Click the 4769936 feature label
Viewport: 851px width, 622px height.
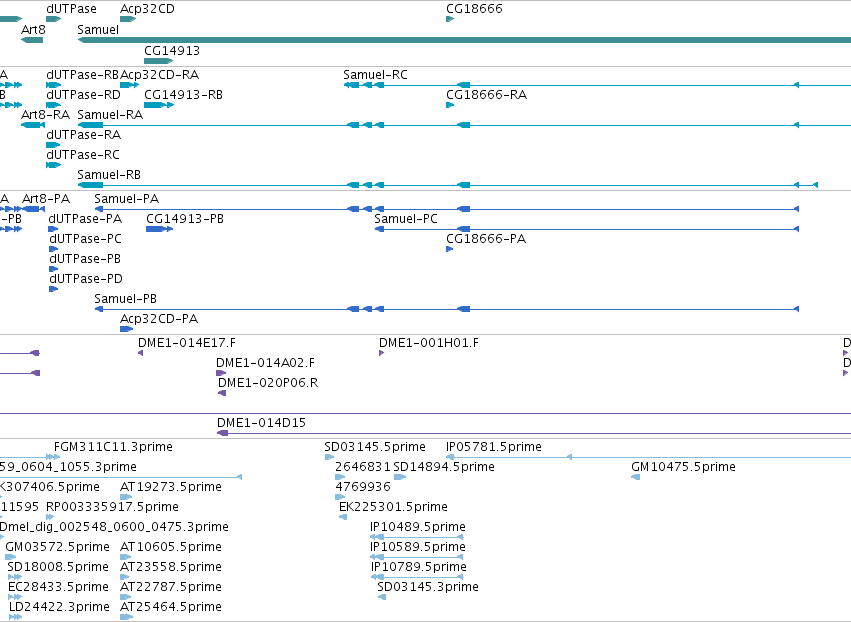click(x=363, y=487)
